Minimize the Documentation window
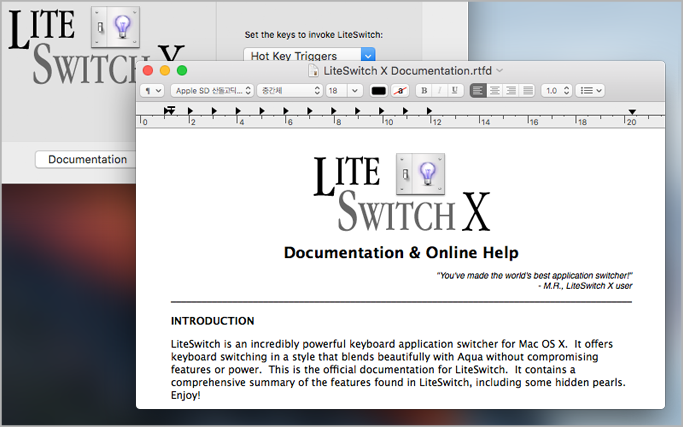This screenshot has width=683, height=427. [x=165, y=70]
